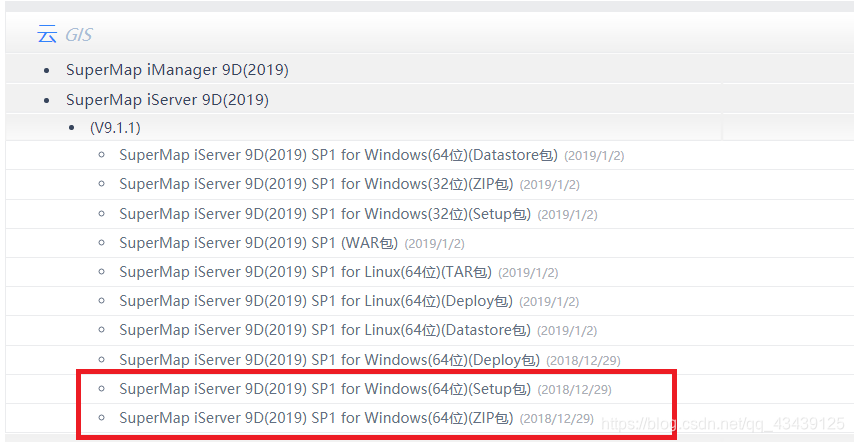
Task: Select date (2018/12/29) beside Windows(64位)(Deploy包)
Action: [x=583, y=361]
